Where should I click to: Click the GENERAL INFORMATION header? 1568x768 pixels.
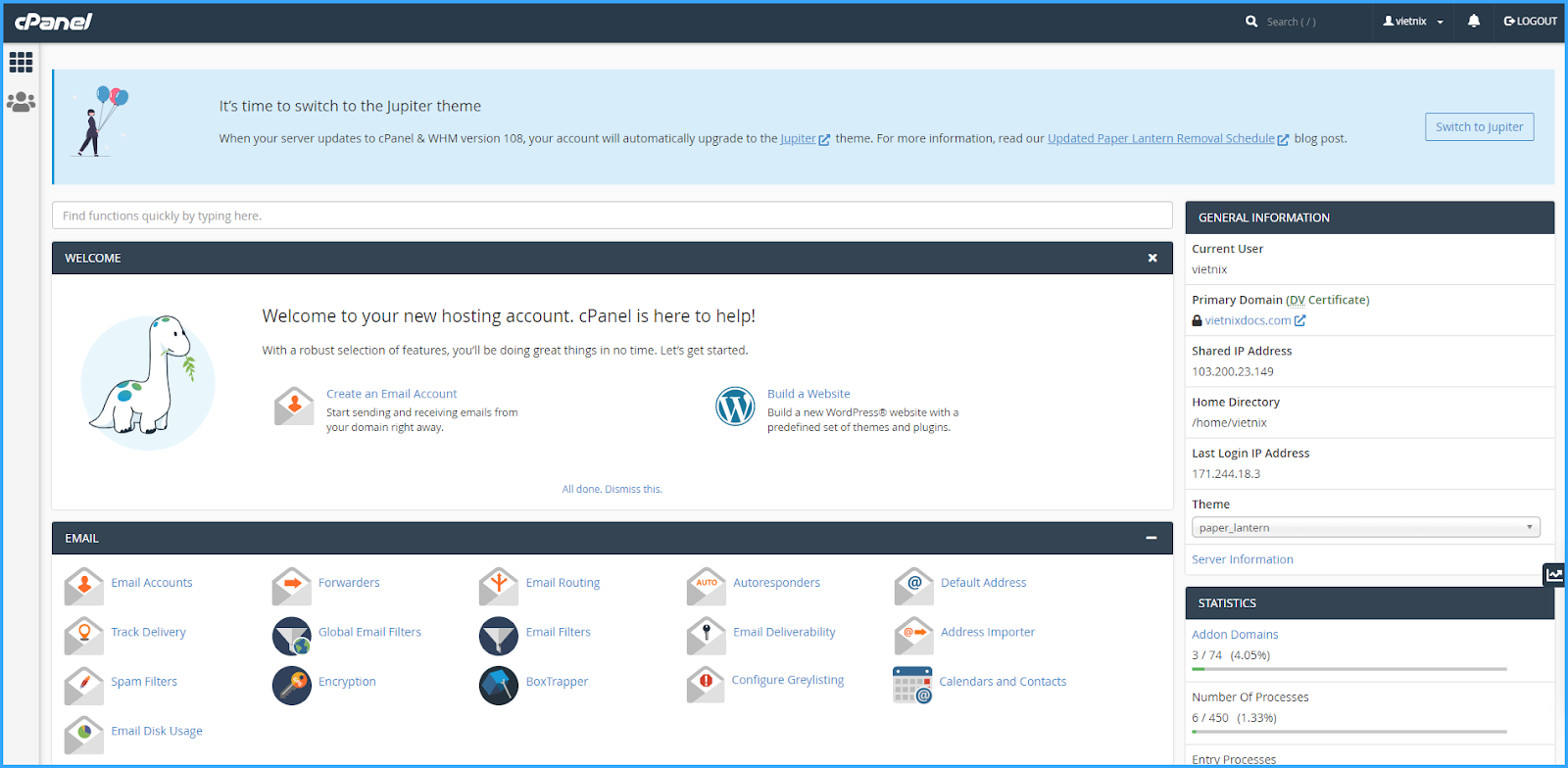click(1370, 217)
